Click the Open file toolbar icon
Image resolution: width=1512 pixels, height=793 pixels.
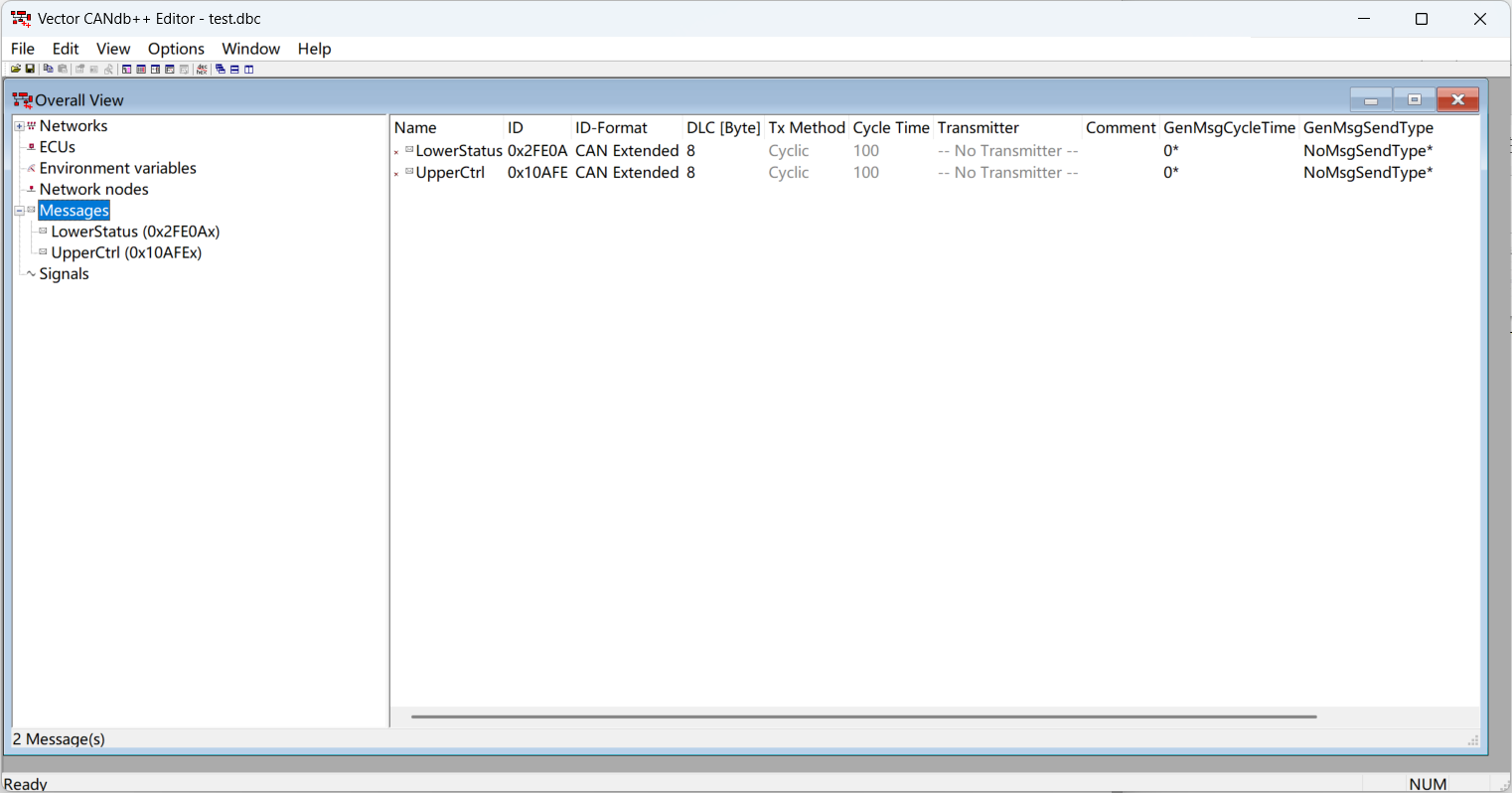point(16,70)
